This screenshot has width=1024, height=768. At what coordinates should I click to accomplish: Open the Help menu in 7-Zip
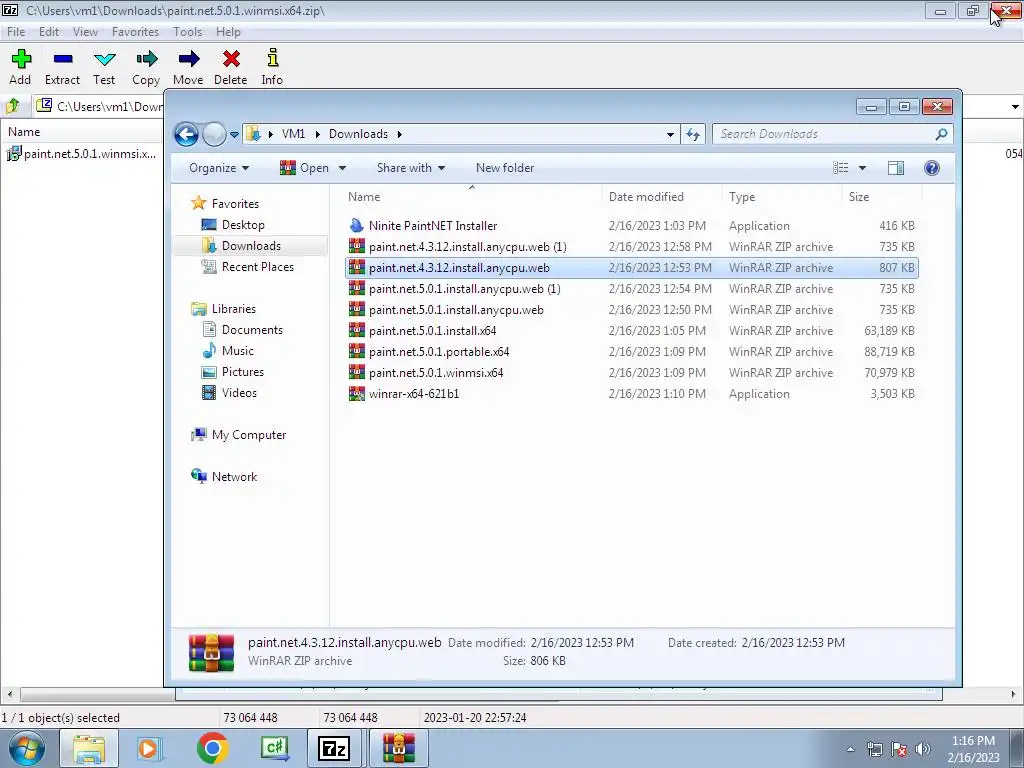(228, 31)
